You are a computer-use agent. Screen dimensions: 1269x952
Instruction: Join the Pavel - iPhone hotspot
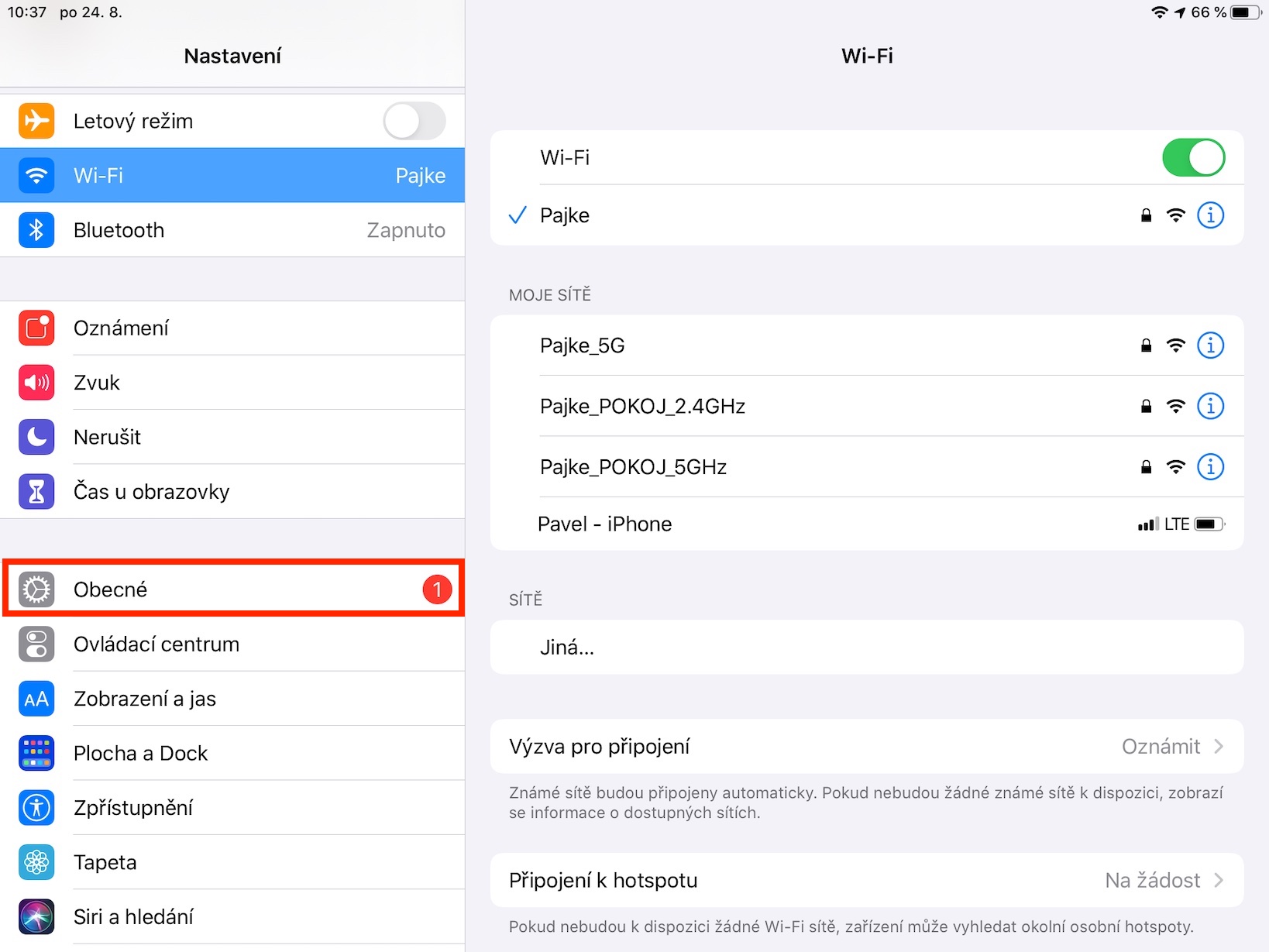pos(867,524)
